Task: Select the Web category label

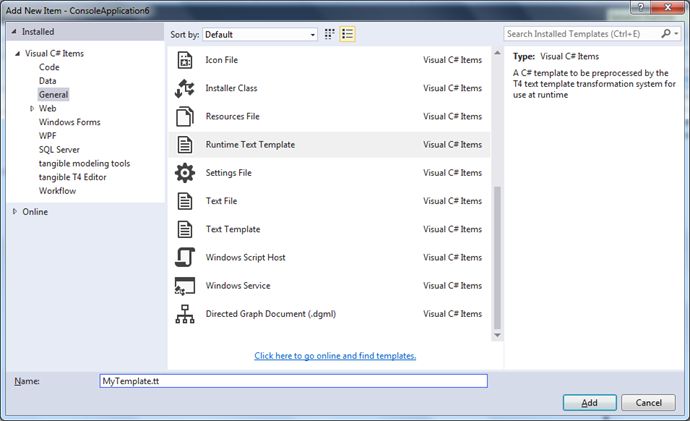Action: tap(48, 108)
